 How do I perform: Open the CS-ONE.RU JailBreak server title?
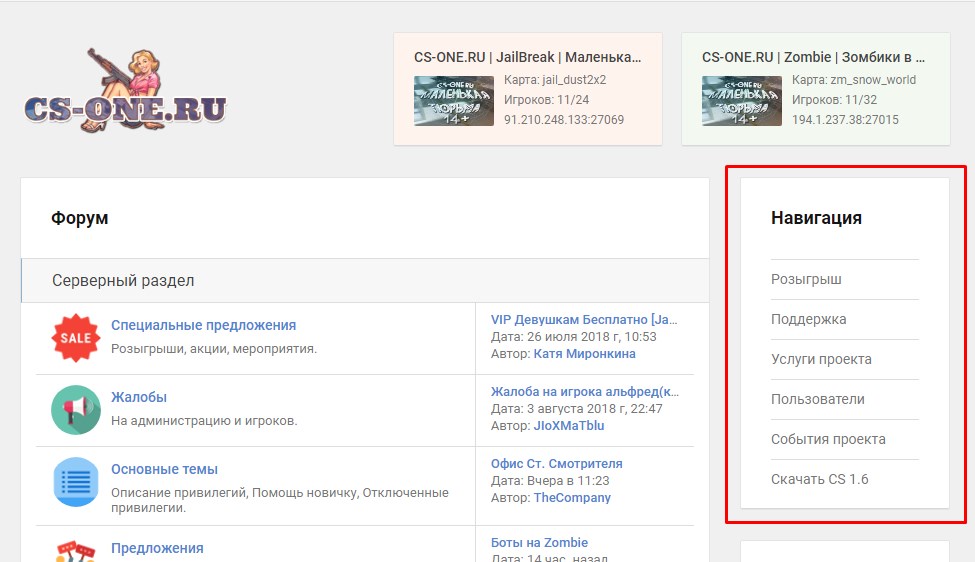(527, 57)
